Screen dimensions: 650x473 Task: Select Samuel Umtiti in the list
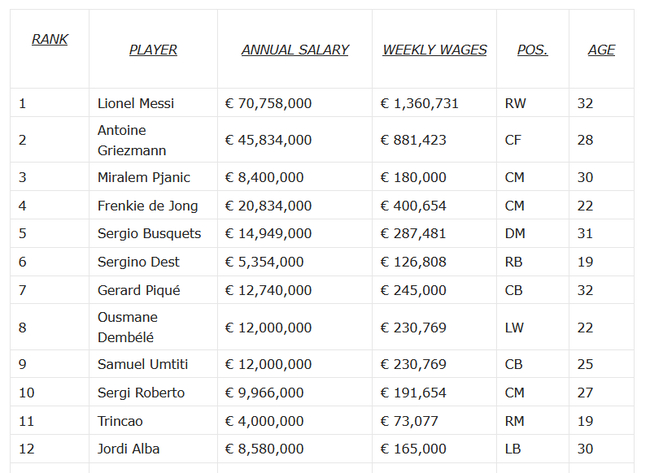pyautogui.click(x=142, y=364)
